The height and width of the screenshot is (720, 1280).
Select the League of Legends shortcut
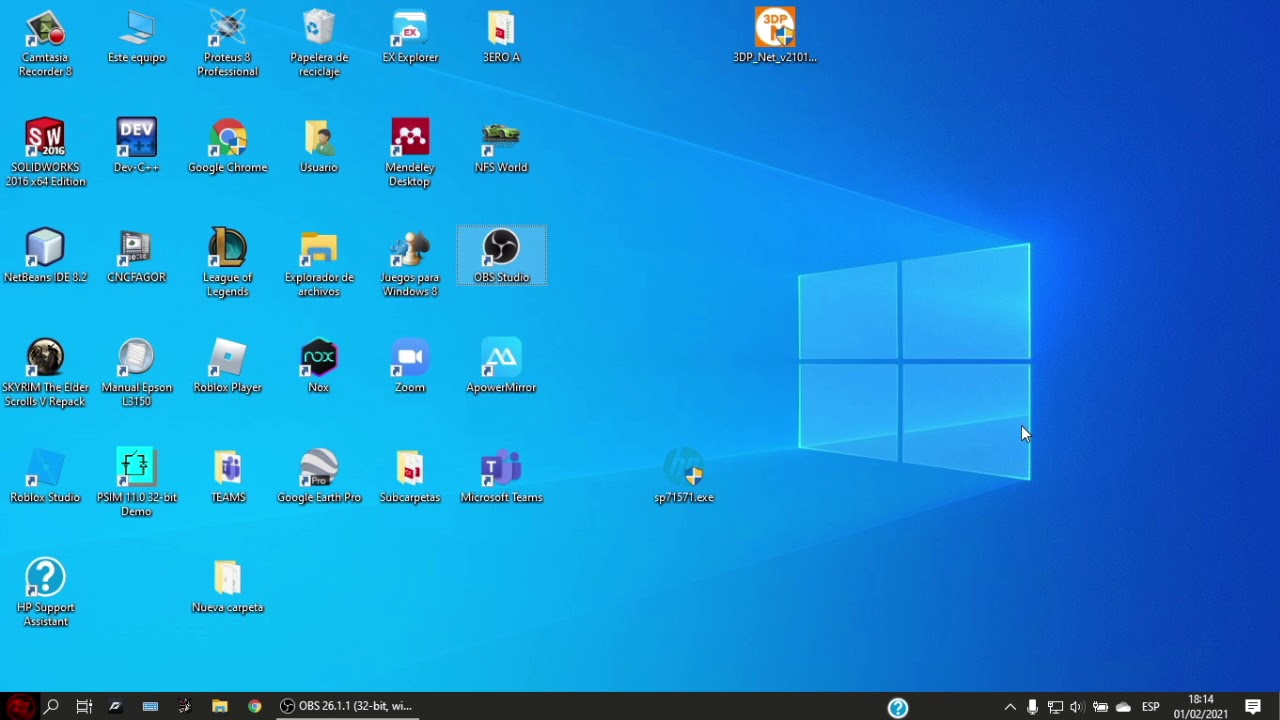click(228, 264)
